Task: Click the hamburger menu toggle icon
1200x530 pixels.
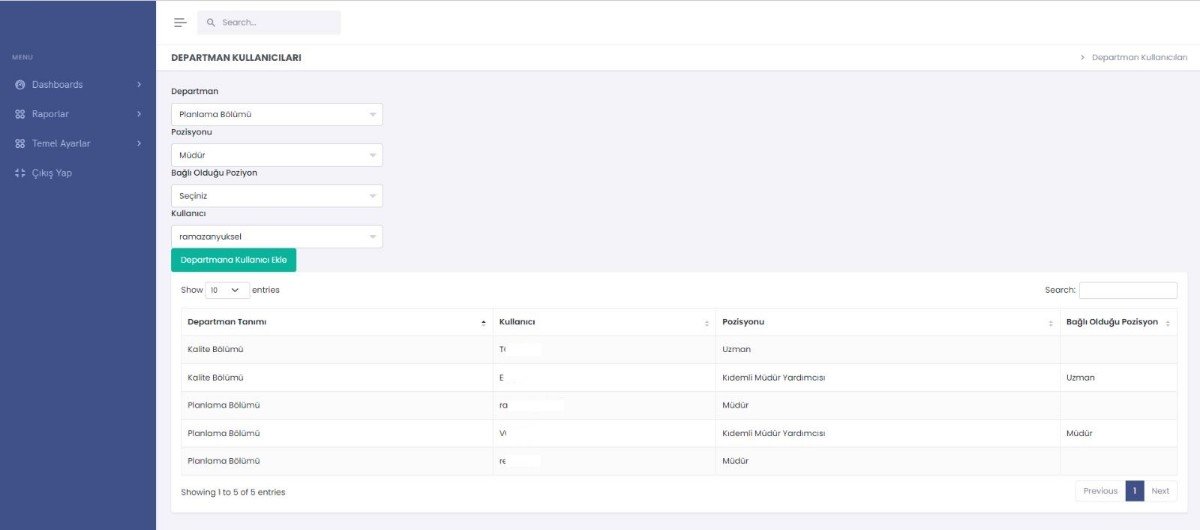Action: point(180,22)
